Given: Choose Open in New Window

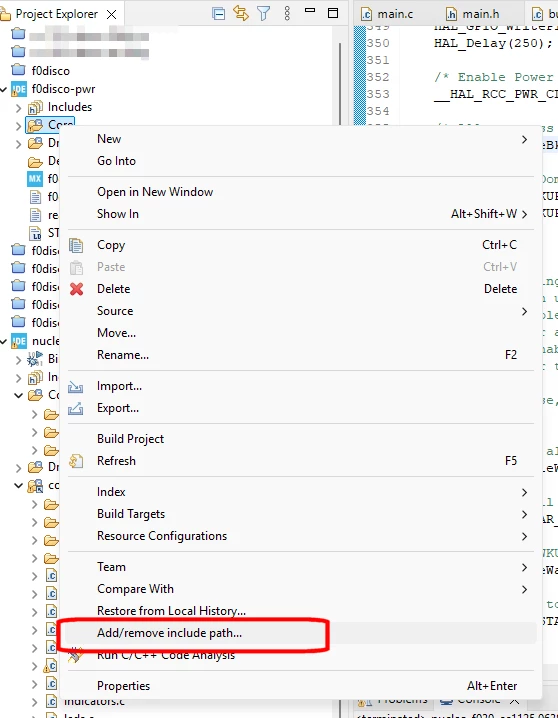Looking at the screenshot, I should click(x=301, y=192).
